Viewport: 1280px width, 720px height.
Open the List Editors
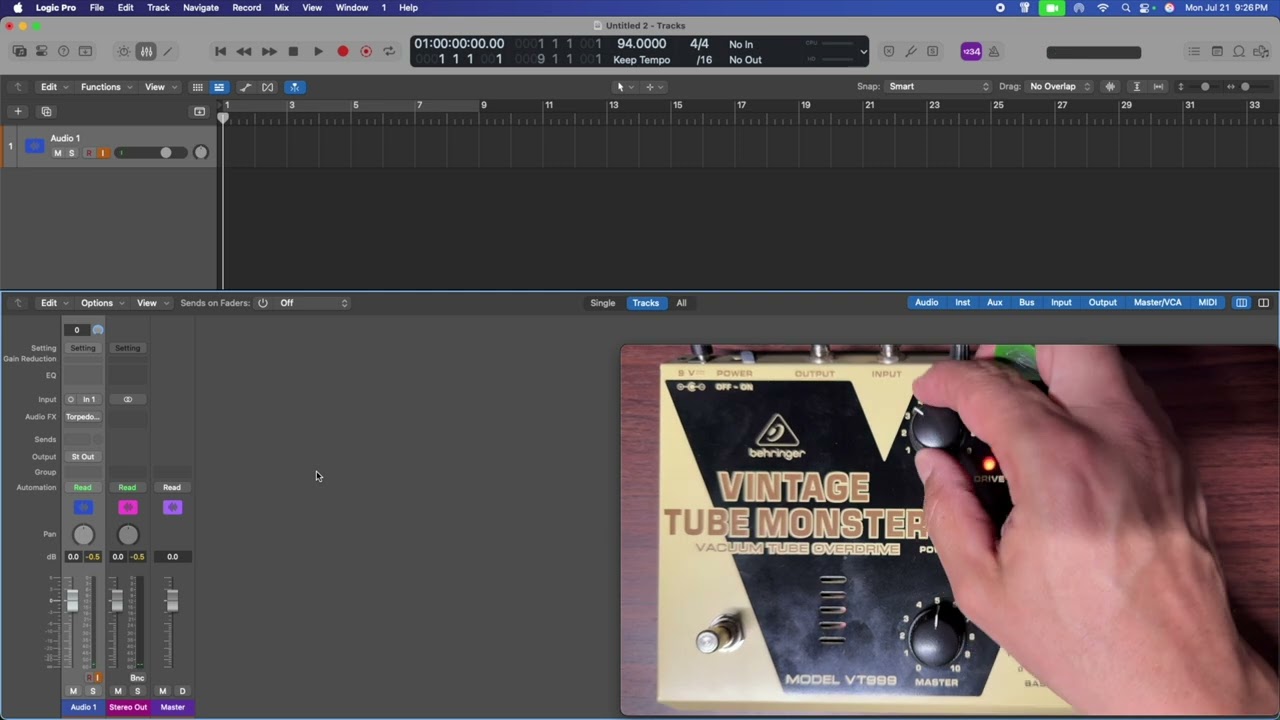[x=1194, y=51]
